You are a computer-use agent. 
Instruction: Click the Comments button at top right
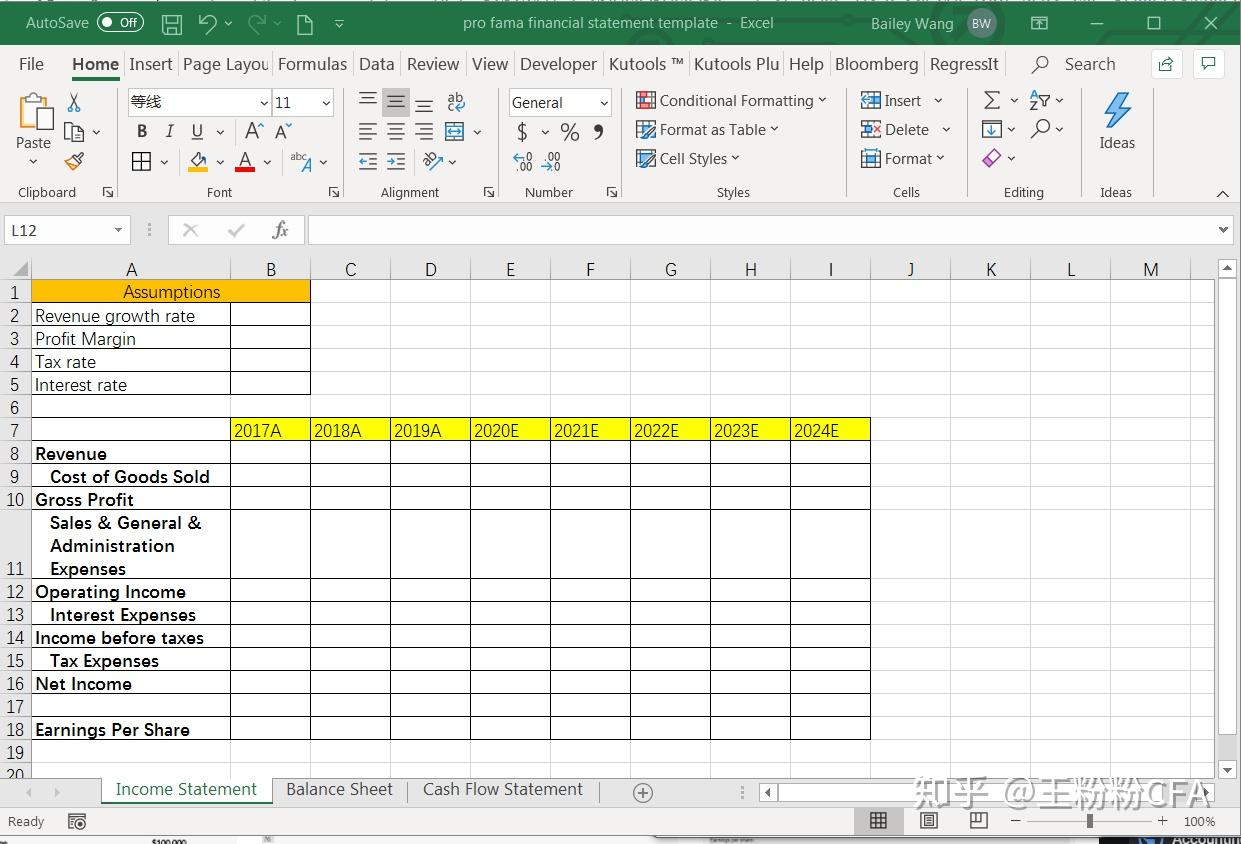coord(1209,64)
